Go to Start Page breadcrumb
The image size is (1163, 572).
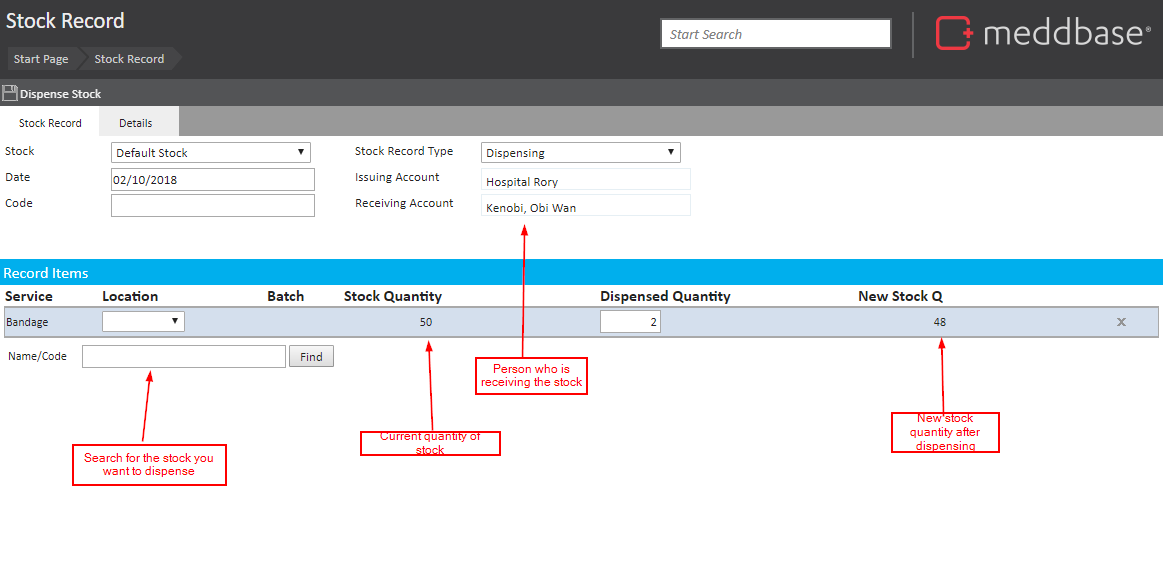tap(41, 59)
